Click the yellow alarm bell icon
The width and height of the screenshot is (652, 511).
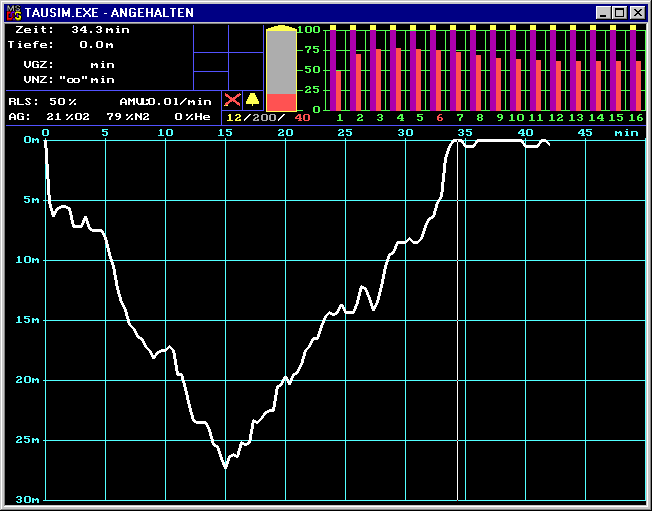tap(252, 100)
